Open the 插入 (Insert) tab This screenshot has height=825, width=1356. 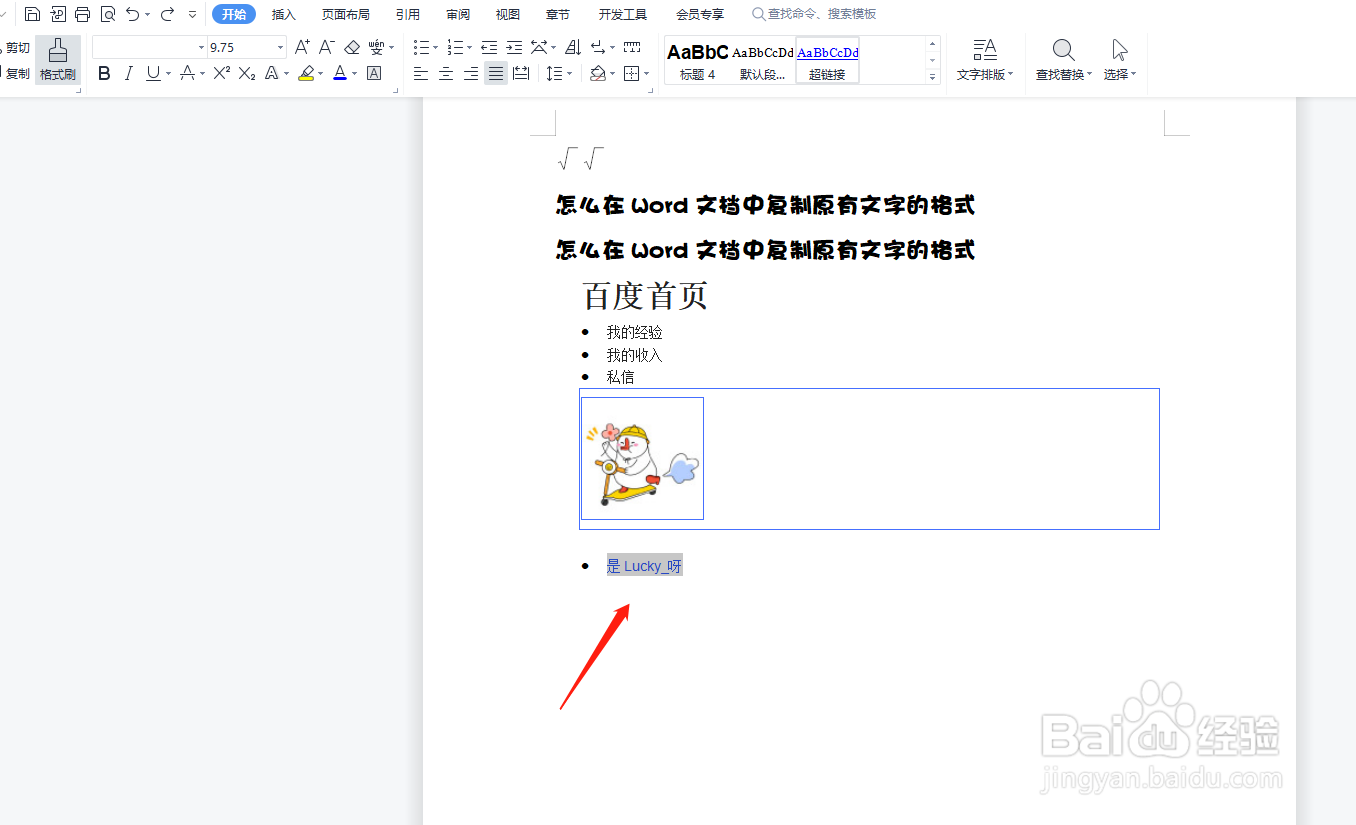coord(284,14)
